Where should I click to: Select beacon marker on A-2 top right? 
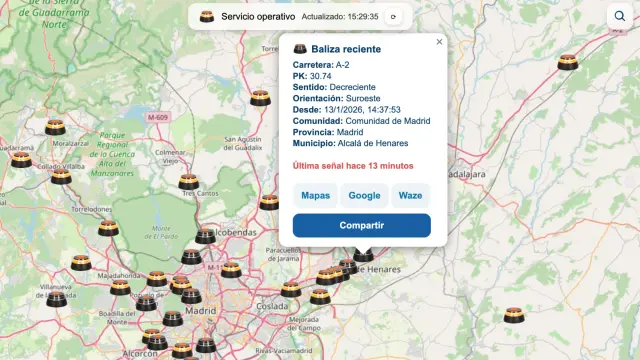(568, 62)
